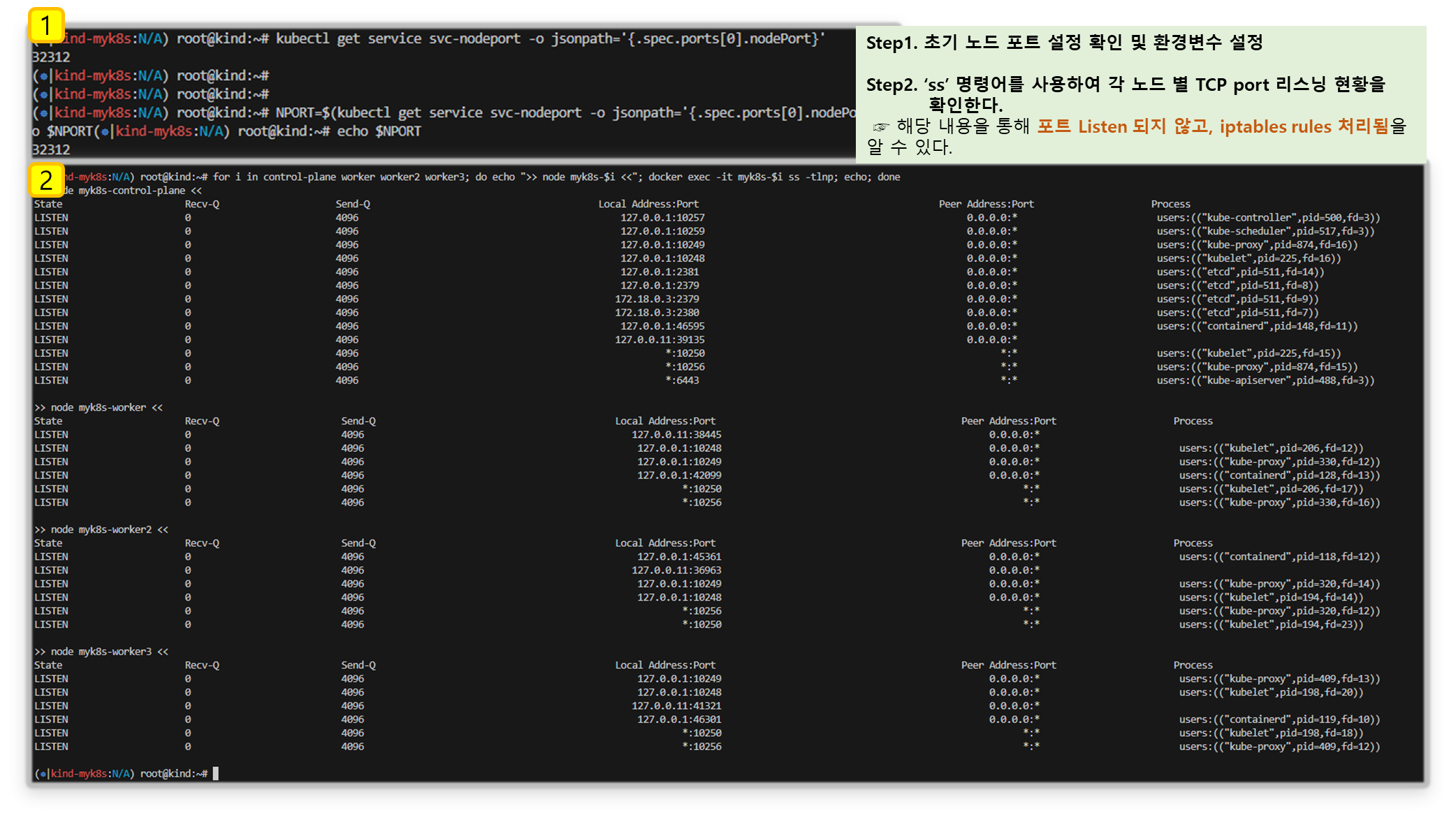Click the *:6443 local address entry
This screenshot has height=820, width=1456.
(x=681, y=381)
